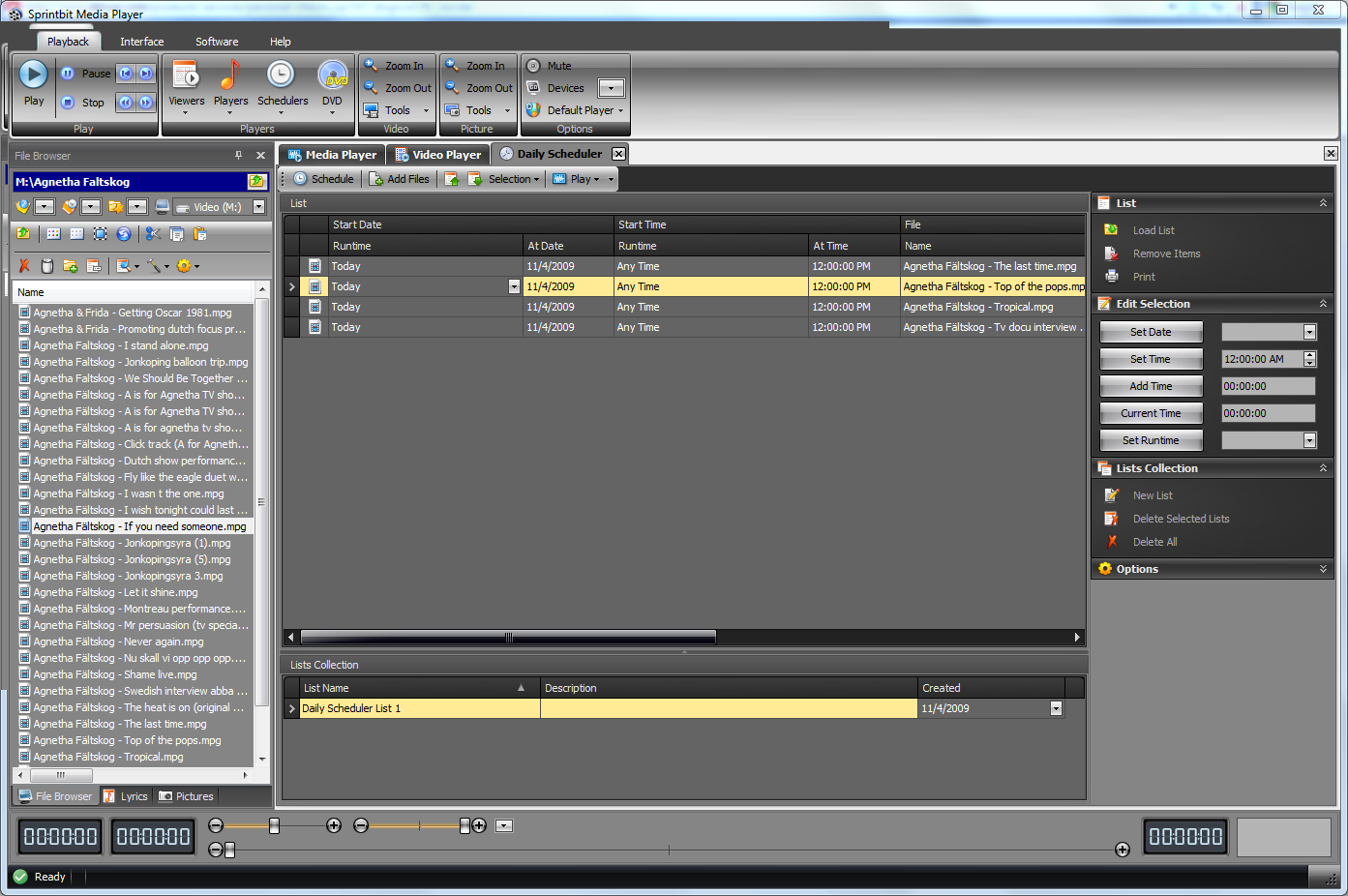Open the Viewers menu icon

pyautogui.click(x=186, y=75)
